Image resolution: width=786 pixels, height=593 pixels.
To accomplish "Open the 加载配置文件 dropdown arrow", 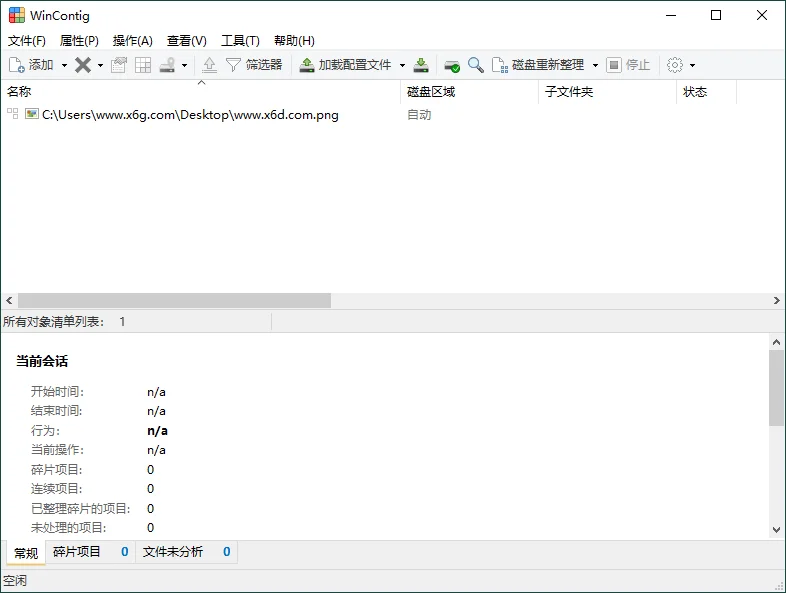I will point(402,66).
